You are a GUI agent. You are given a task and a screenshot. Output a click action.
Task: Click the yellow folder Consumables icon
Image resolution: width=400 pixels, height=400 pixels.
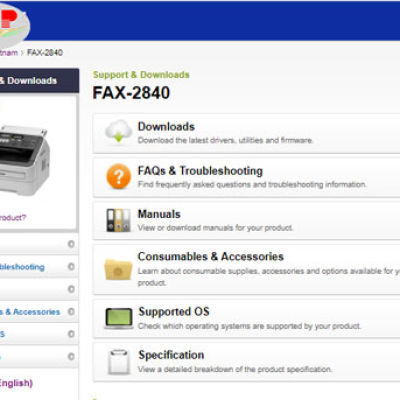[118, 269]
